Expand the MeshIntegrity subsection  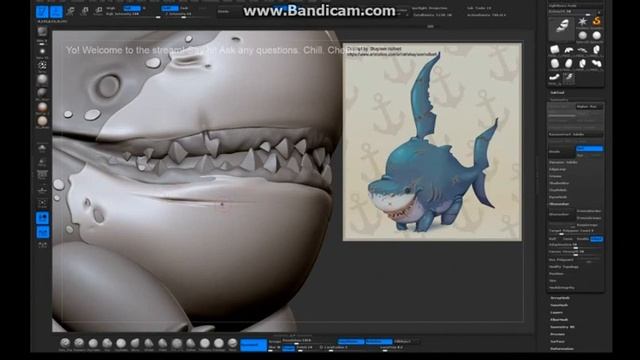click(x=562, y=287)
